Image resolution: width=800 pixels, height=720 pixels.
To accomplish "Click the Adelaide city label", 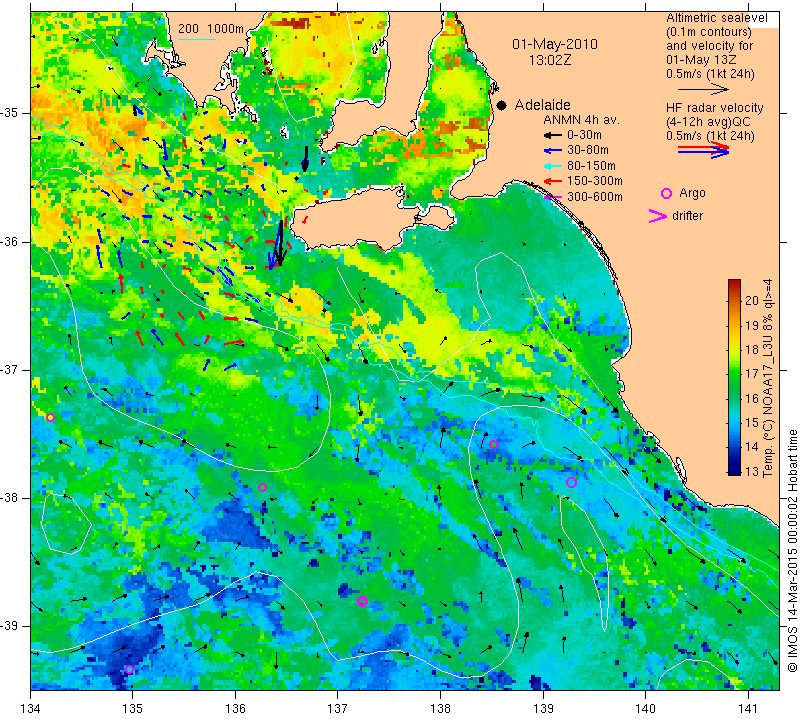I will [x=542, y=105].
